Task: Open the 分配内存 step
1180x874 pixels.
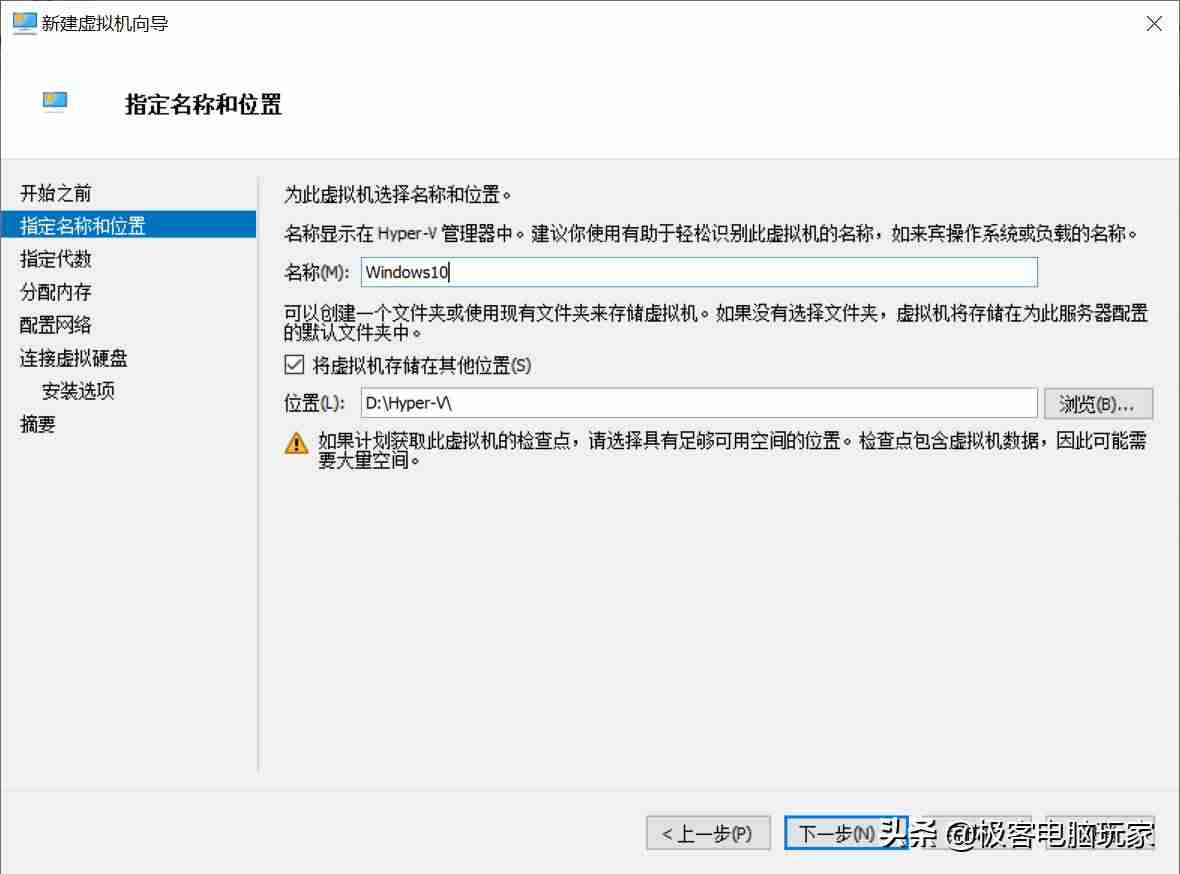Action: pyautogui.click(x=56, y=292)
